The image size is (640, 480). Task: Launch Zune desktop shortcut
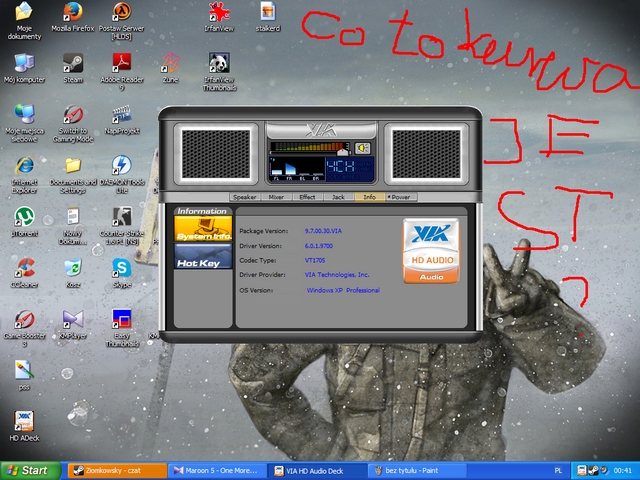pyautogui.click(x=170, y=68)
